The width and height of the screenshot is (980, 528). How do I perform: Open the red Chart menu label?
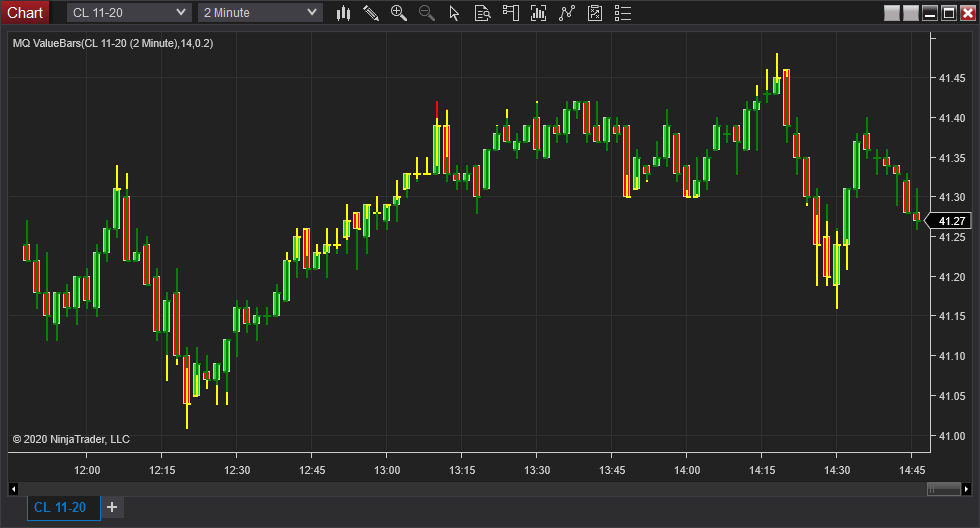25,12
